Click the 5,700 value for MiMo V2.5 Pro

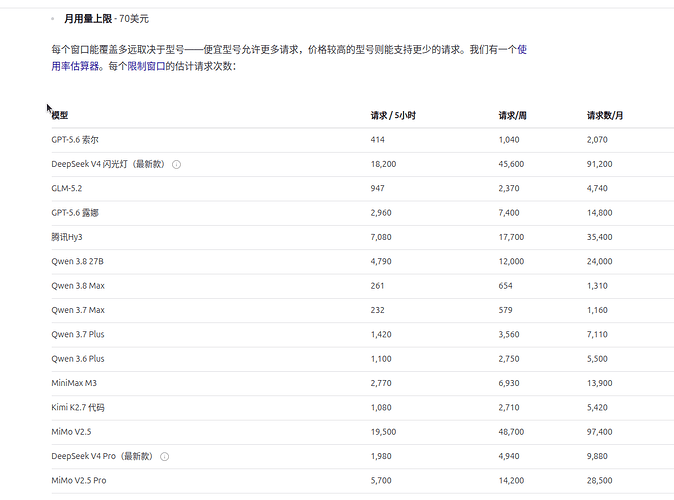pos(381,481)
